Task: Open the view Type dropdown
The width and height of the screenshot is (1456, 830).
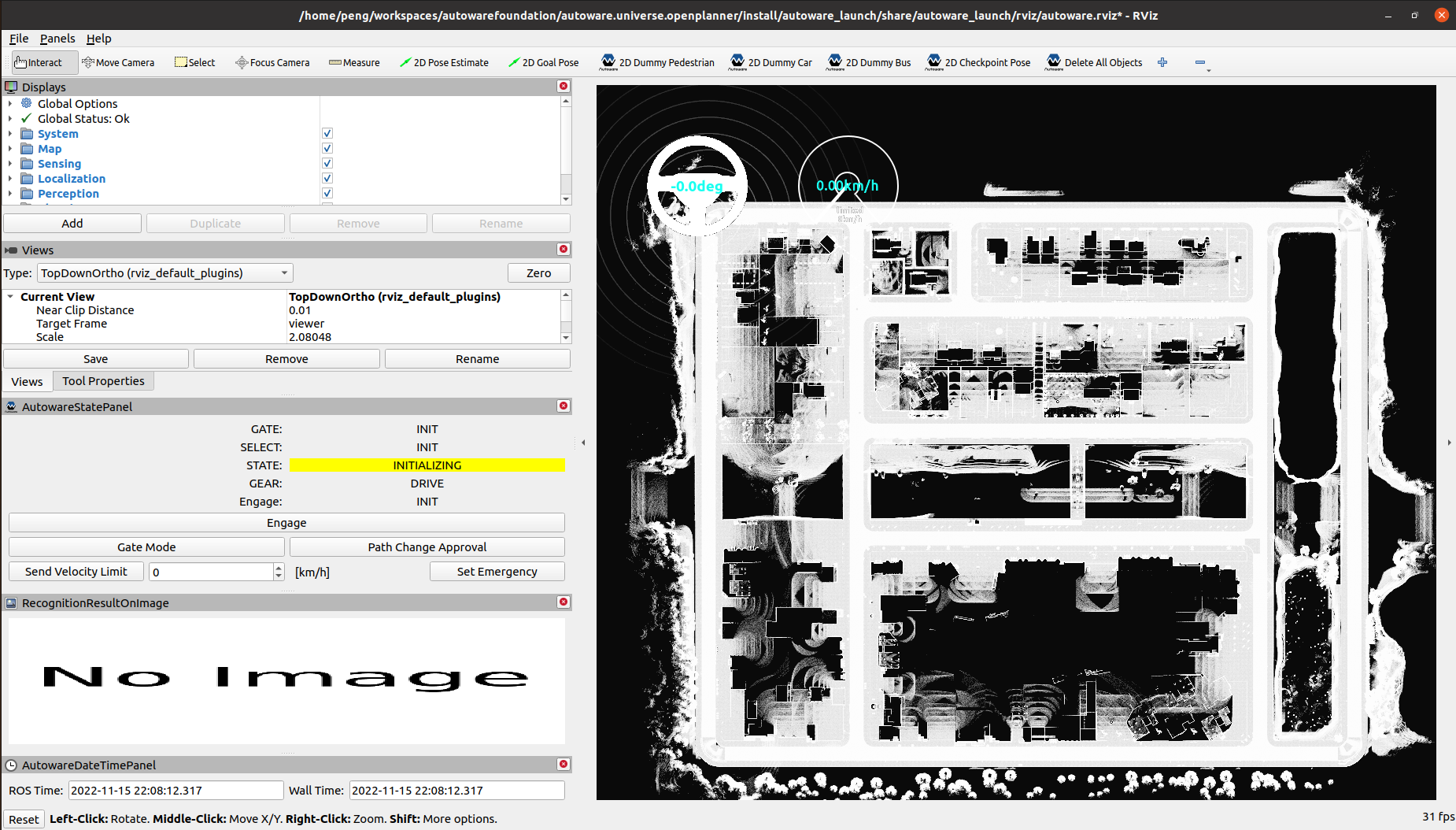Action: 164,273
